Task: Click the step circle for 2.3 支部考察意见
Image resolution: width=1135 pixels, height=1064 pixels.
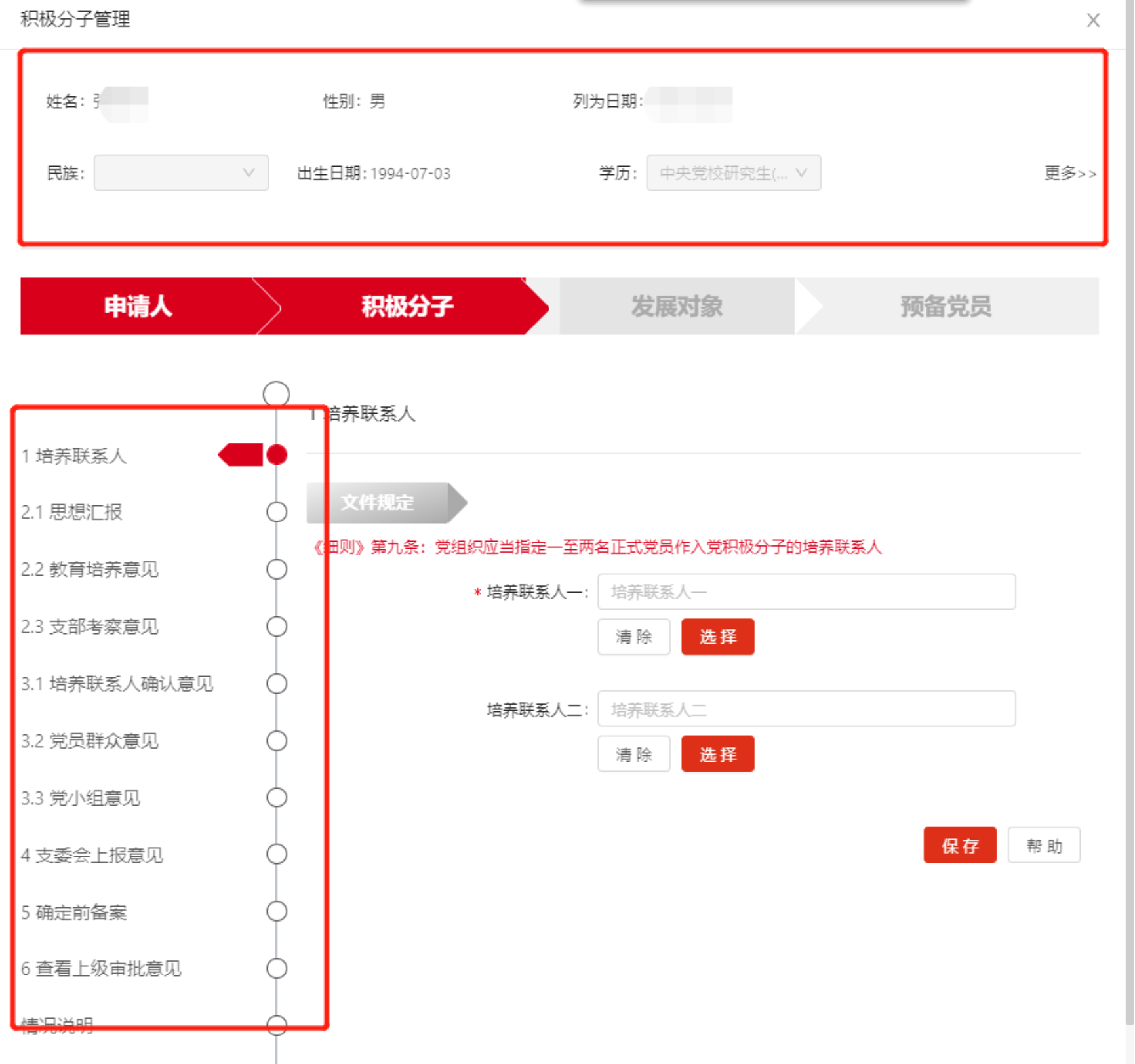Action: (x=277, y=626)
